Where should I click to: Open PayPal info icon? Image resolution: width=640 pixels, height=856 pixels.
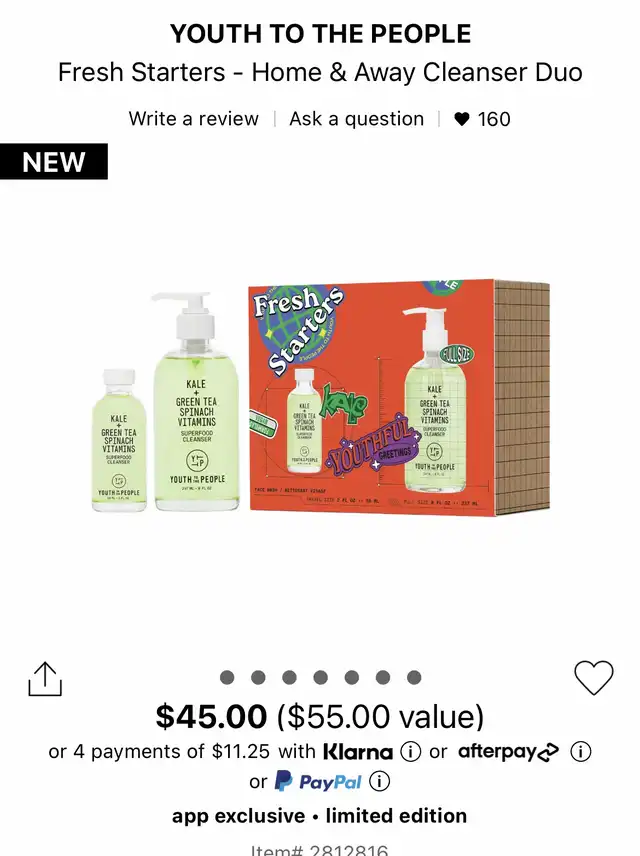pos(380,781)
